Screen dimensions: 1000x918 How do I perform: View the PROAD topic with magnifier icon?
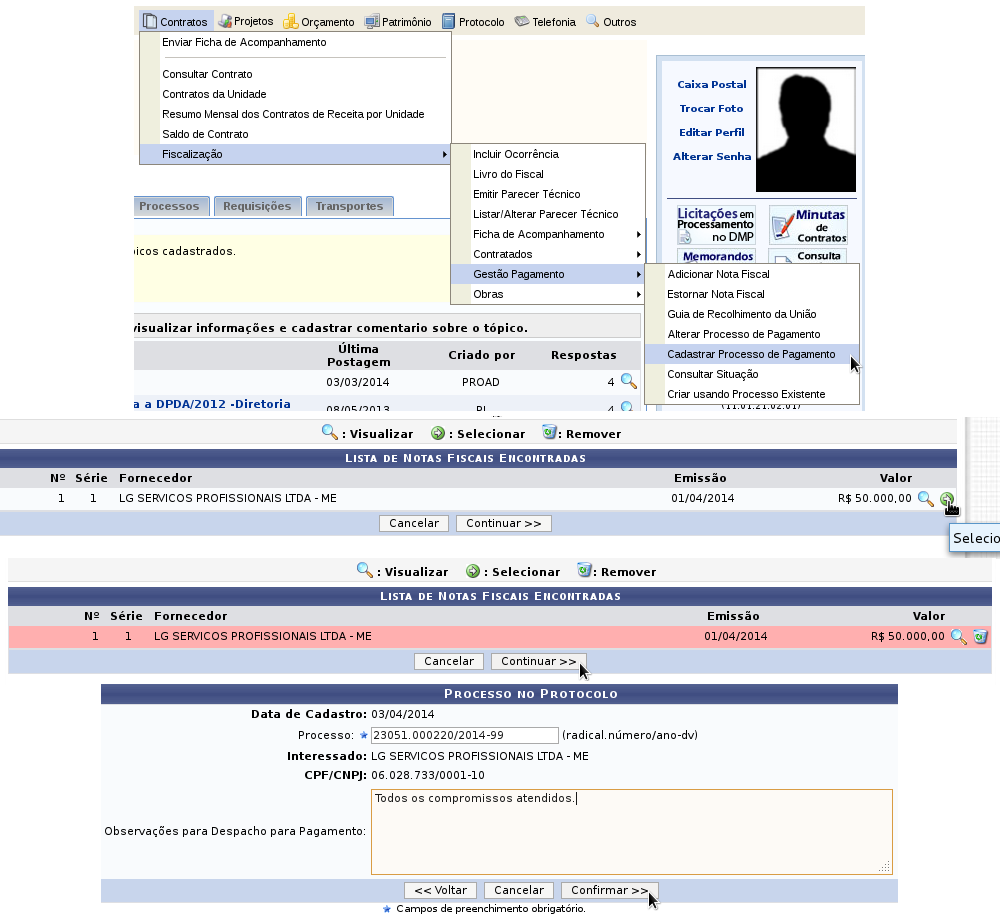click(x=629, y=381)
